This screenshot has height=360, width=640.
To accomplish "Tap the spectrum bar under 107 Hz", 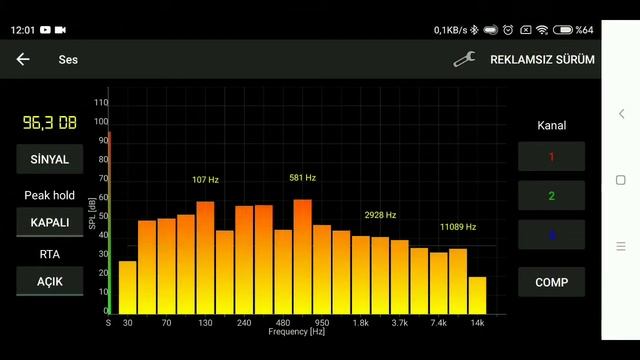I will 205,258.
